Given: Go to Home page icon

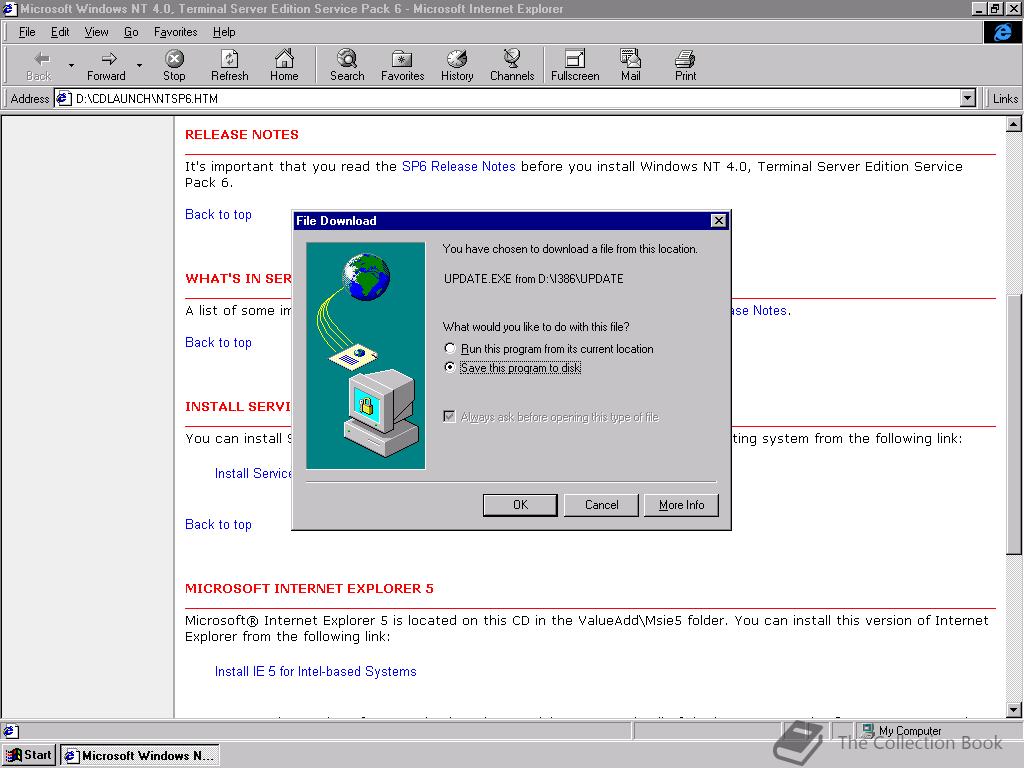Looking at the screenshot, I should (284, 65).
